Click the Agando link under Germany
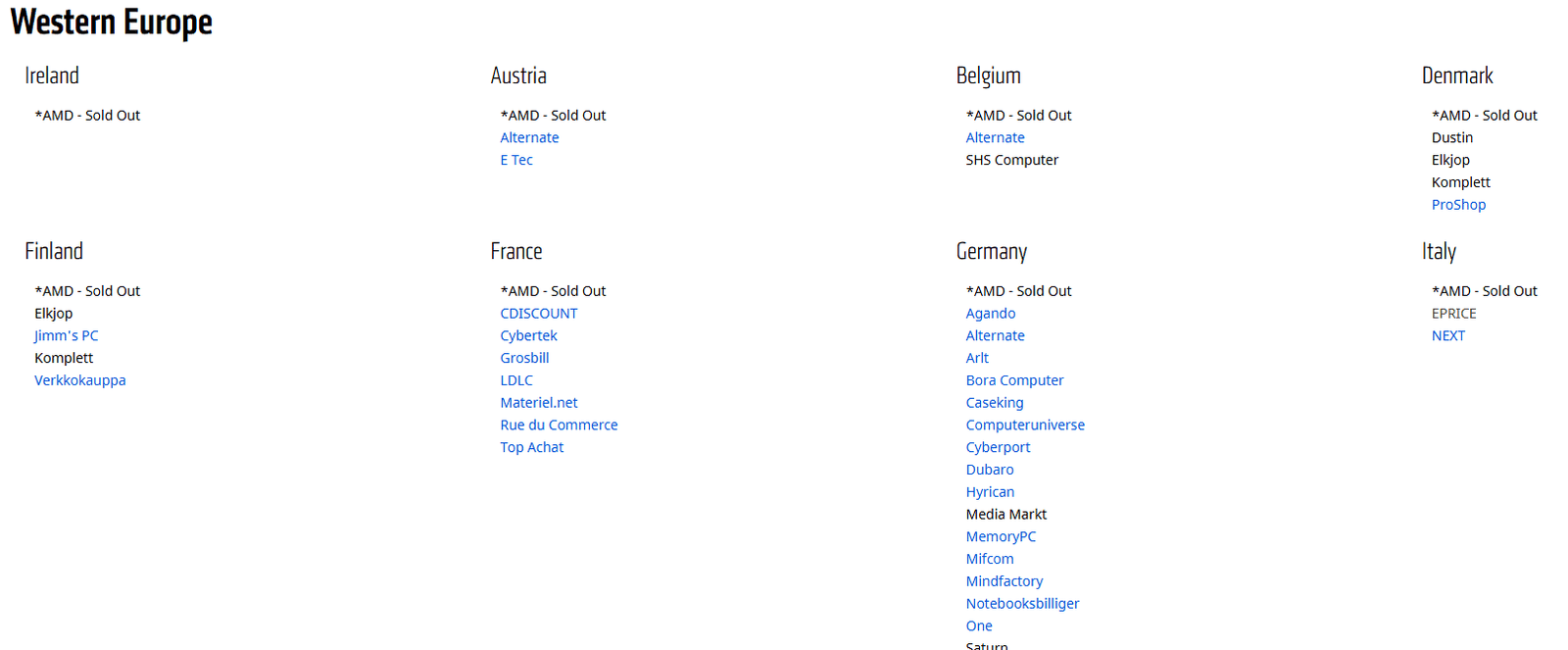Image resolution: width=1568 pixels, height=650 pixels. tap(991, 314)
